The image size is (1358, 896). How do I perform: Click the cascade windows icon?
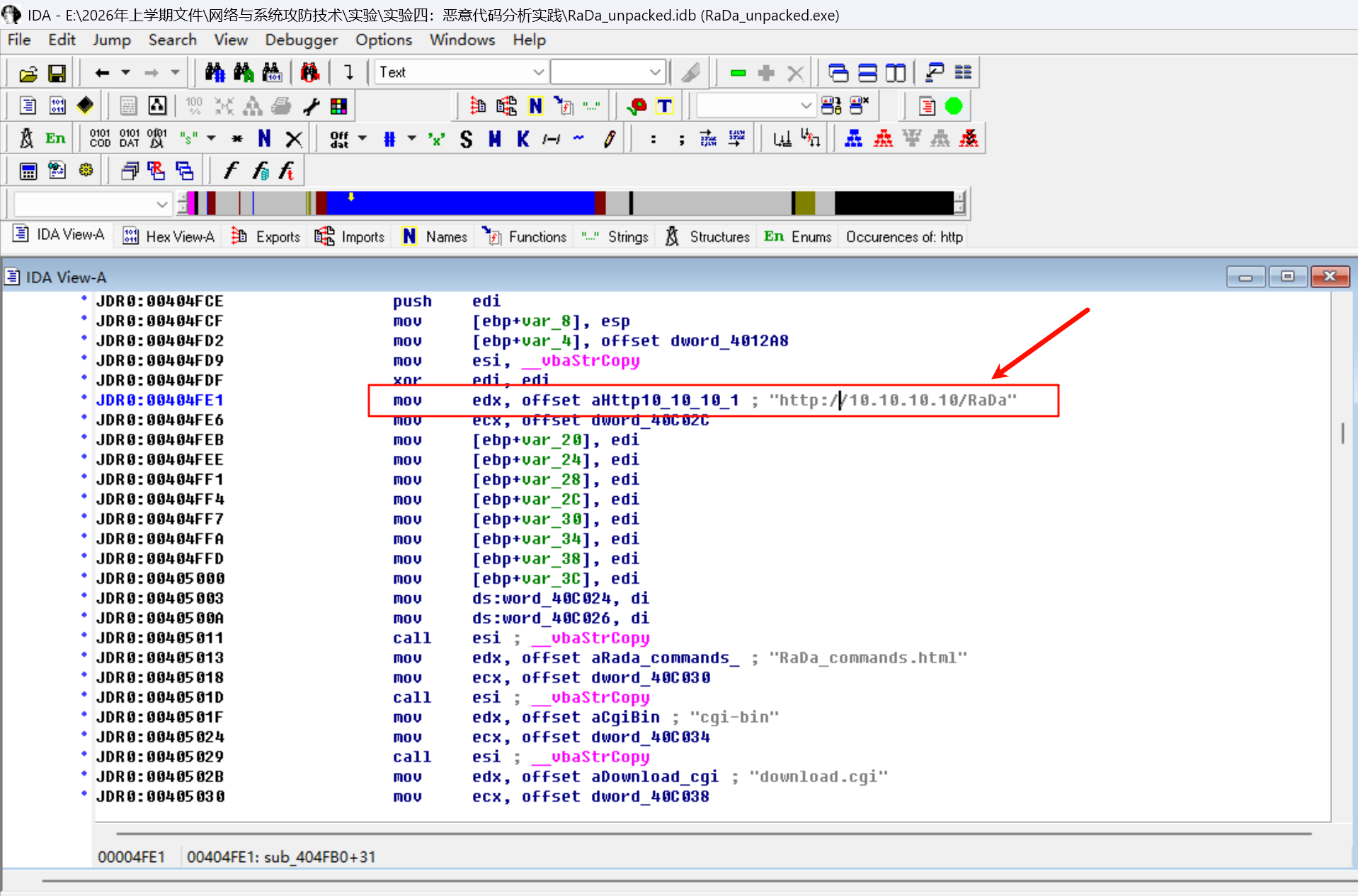(x=838, y=73)
